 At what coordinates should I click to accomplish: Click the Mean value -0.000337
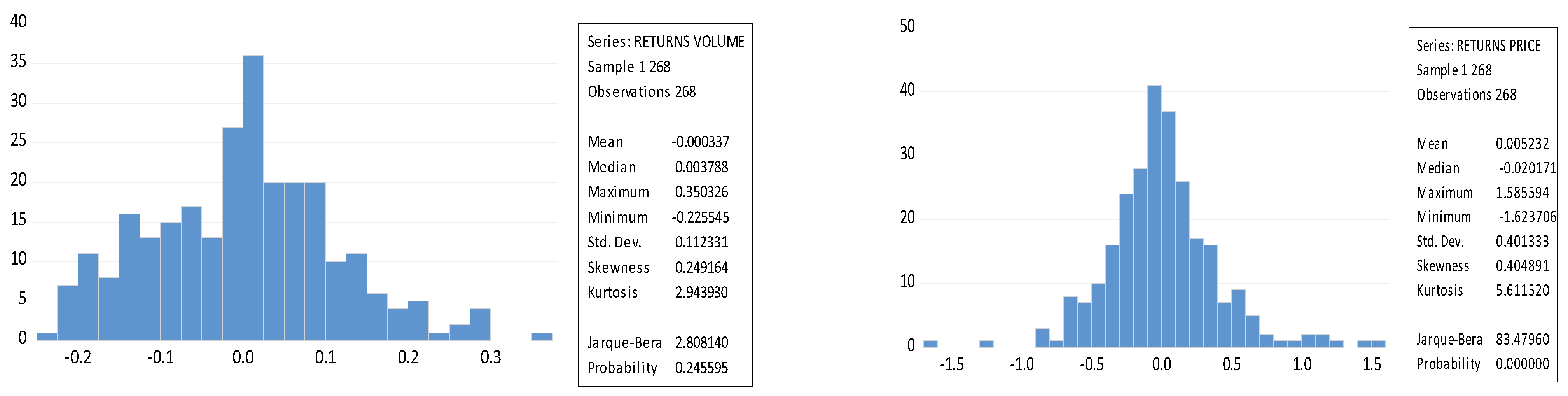click(x=700, y=142)
